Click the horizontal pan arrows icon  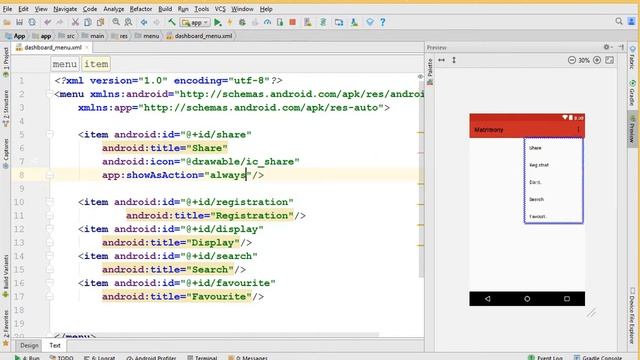click(441, 60)
